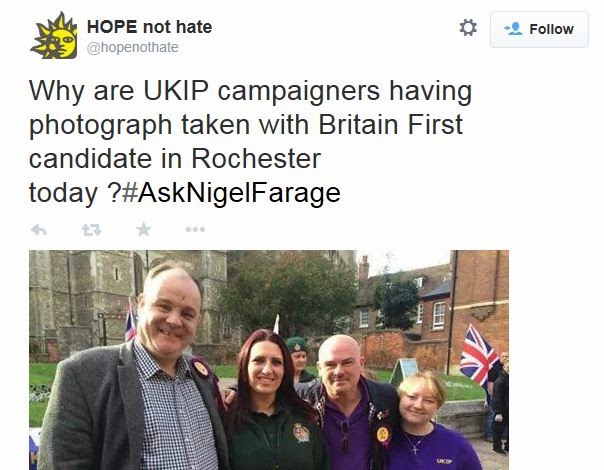Follow the HOPE not hate account
This screenshot has width=604, height=470.
539,29
